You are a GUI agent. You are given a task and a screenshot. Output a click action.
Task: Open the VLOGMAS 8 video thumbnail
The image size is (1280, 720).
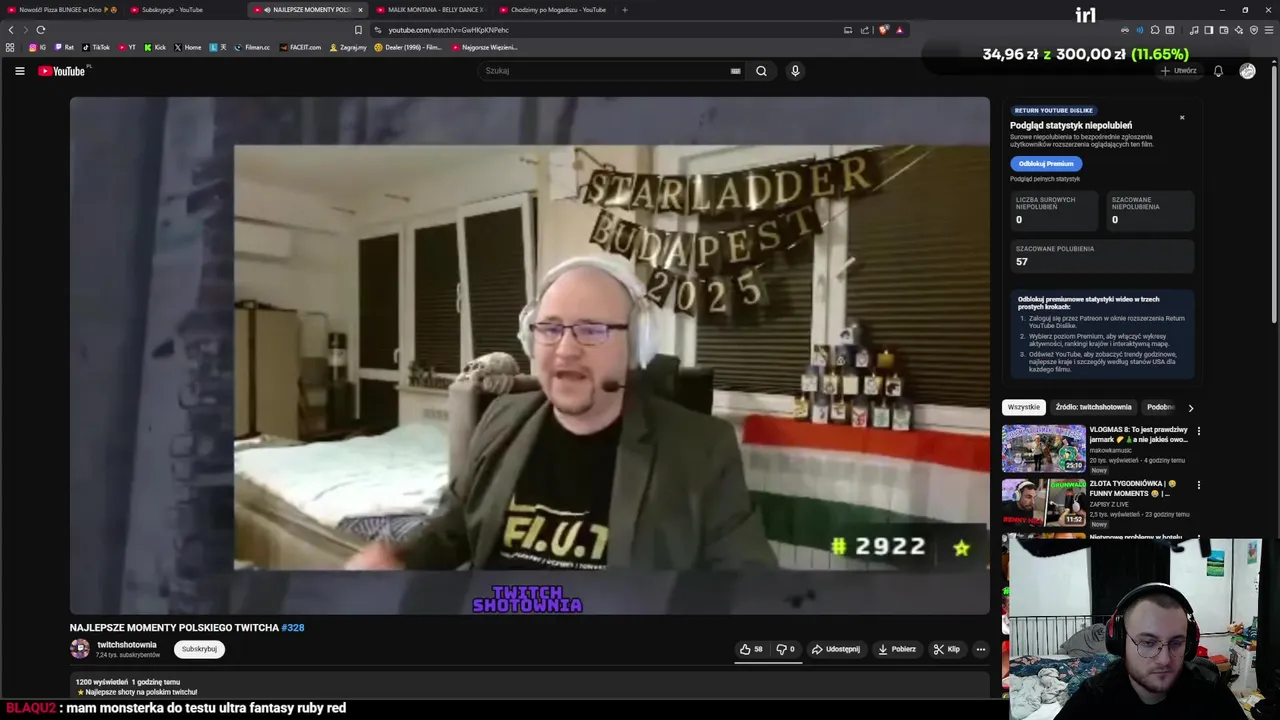1044,448
